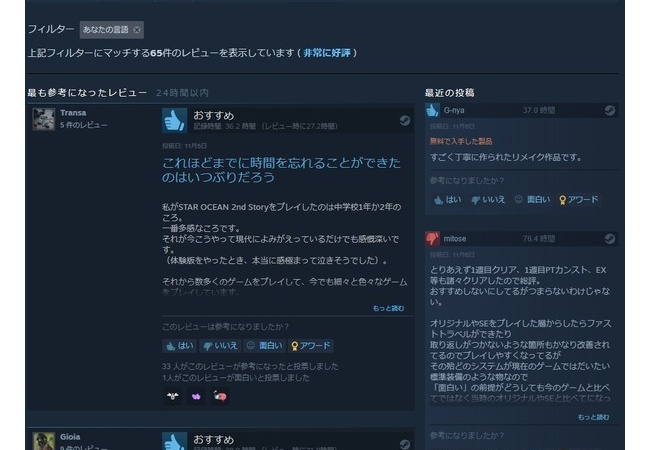This screenshot has height=450, width=650.
Task: Click mitose's thumbs-down review icon
Action: (432, 239)
